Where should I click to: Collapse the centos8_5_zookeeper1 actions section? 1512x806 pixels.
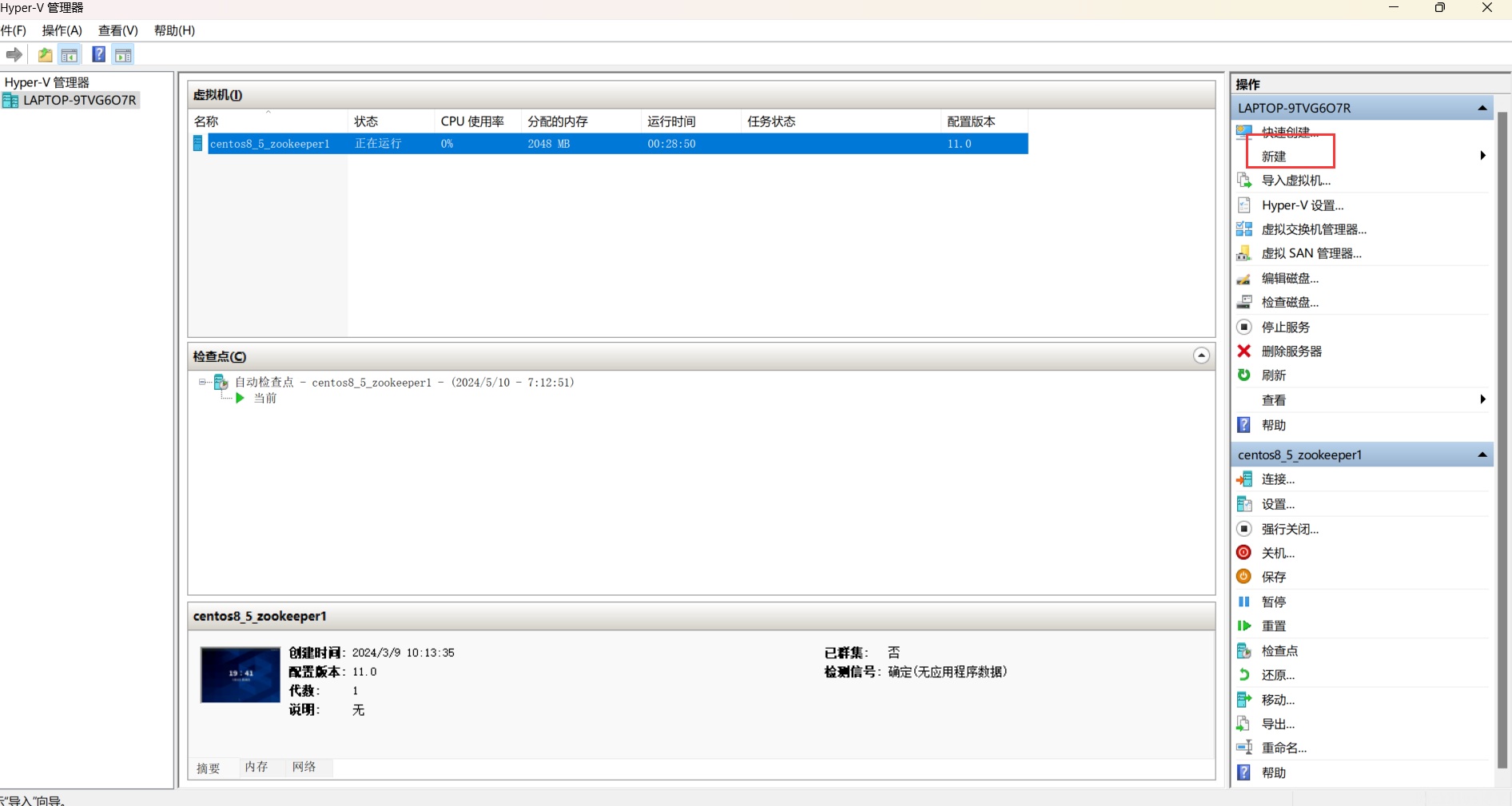tap(1482, 455)
